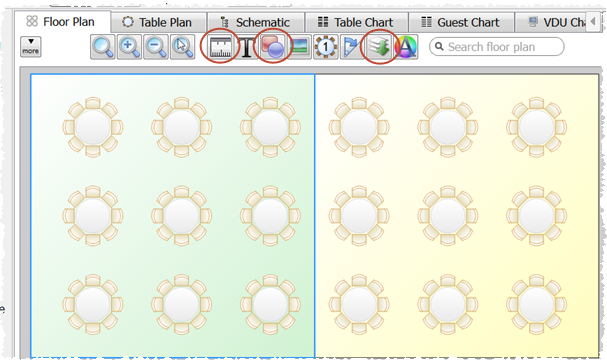Select the bottom-left round table in green zone

click(x=93, y=305)
